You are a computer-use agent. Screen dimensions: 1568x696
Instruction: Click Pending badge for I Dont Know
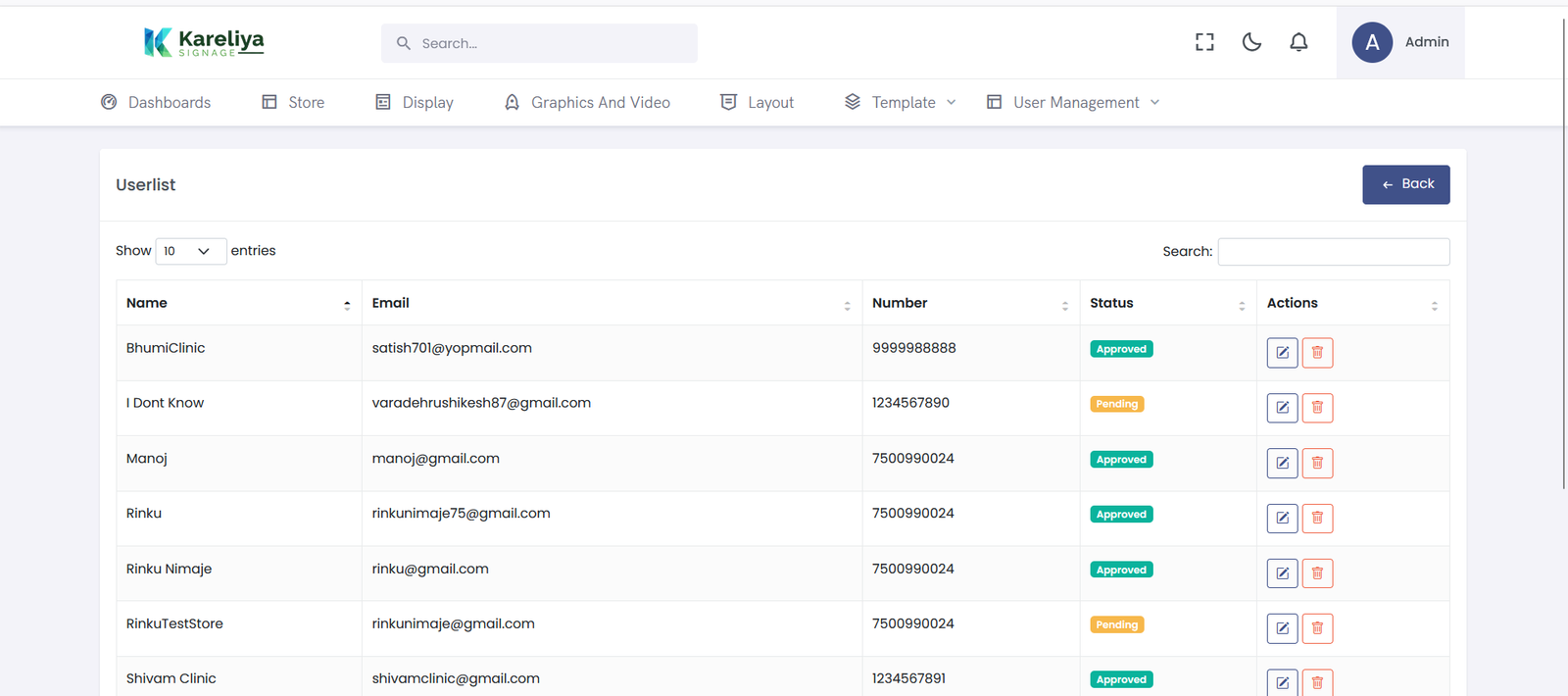coord(1117,404)
